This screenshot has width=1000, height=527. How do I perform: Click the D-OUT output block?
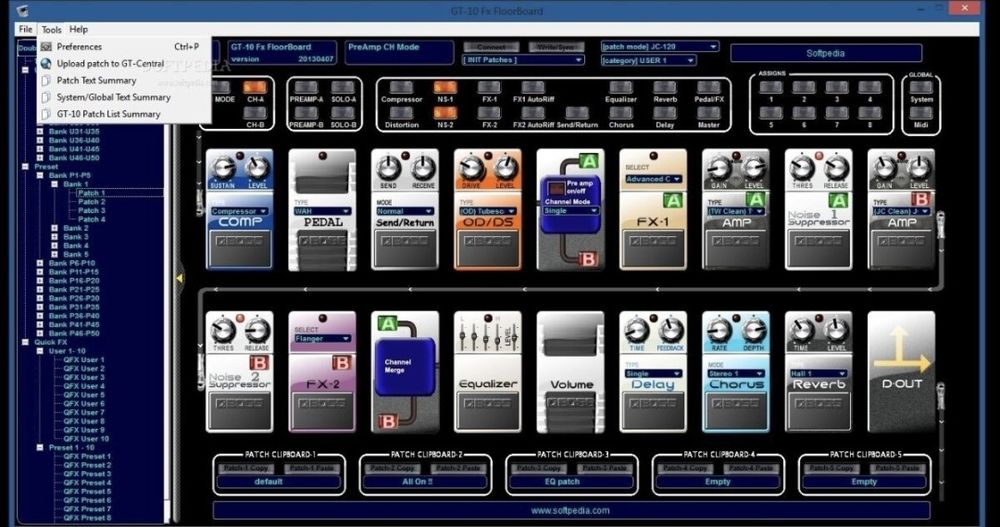pyautogui.click(x=901, y=372)
